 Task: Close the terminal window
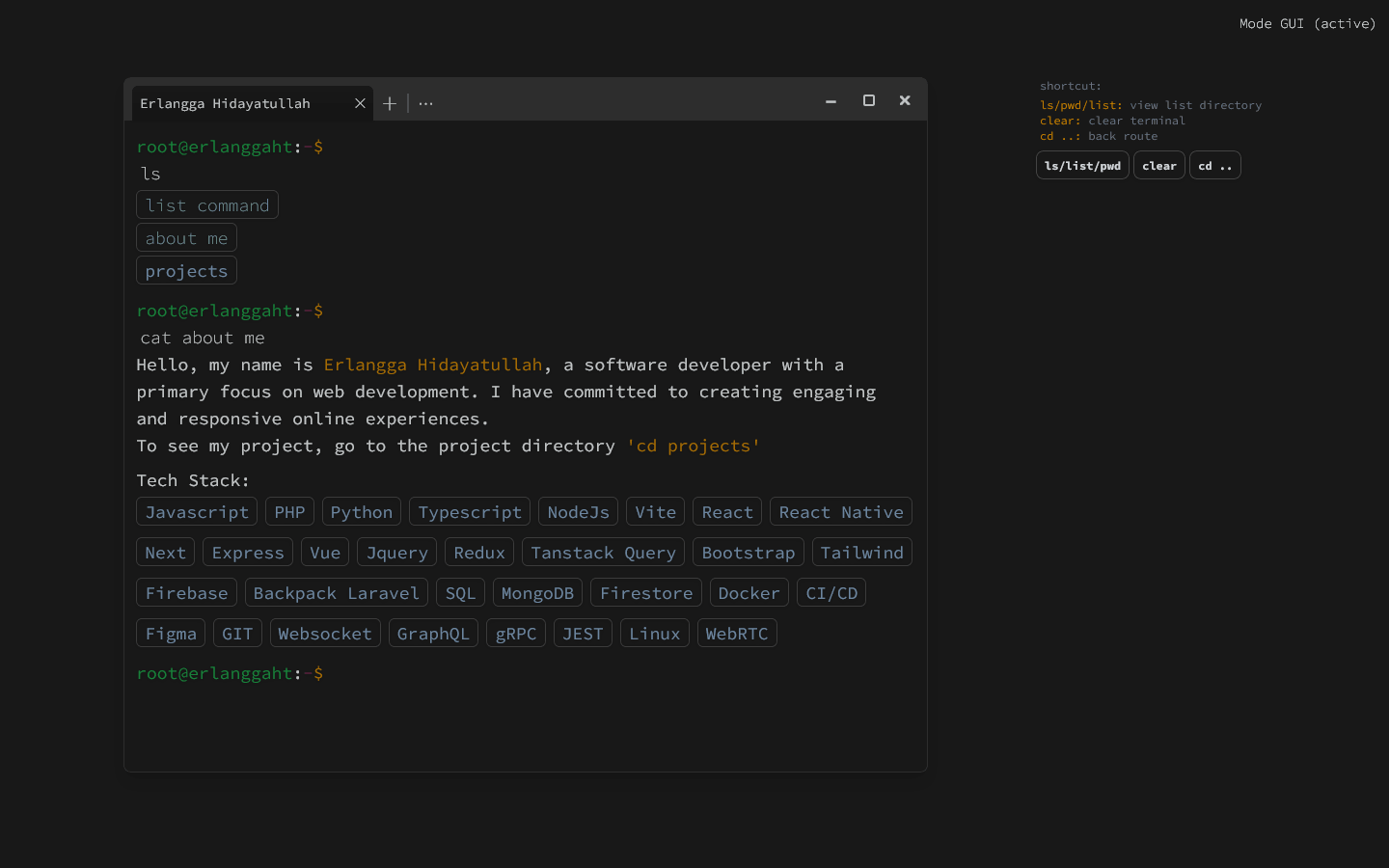click(x=905, y=100)
